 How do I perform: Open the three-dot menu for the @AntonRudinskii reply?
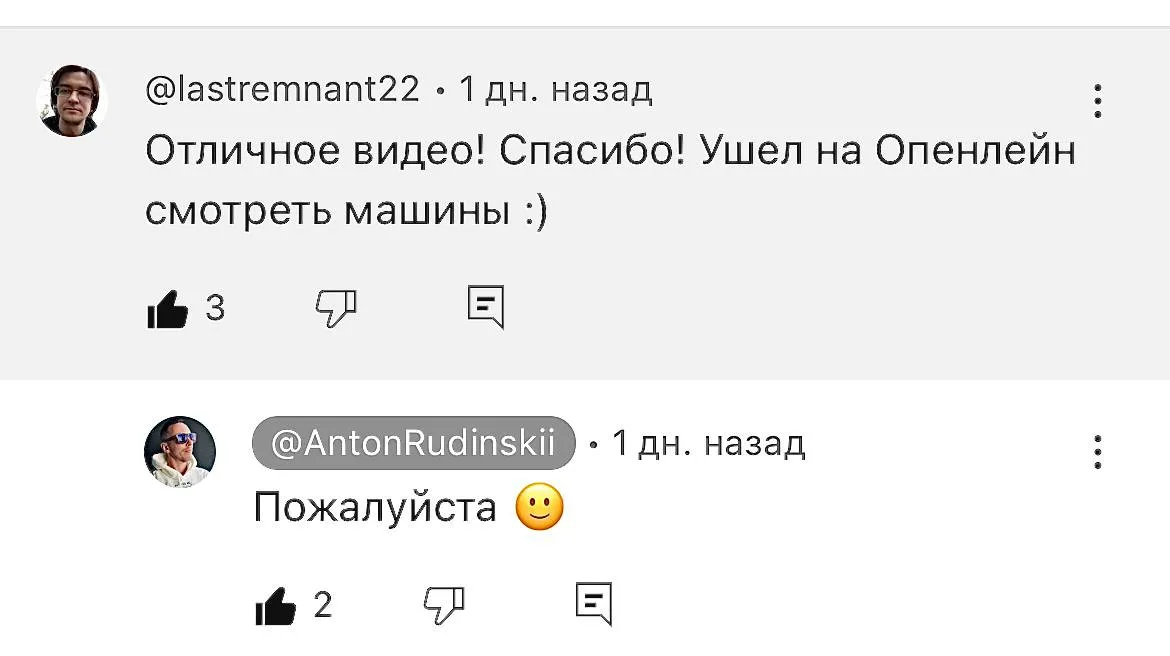tap(1098, 452)
